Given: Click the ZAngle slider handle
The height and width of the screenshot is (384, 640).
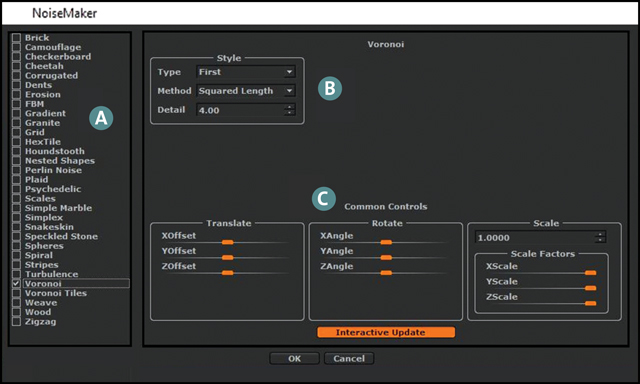Looking at the screenshot, I should tap(386, 273).
